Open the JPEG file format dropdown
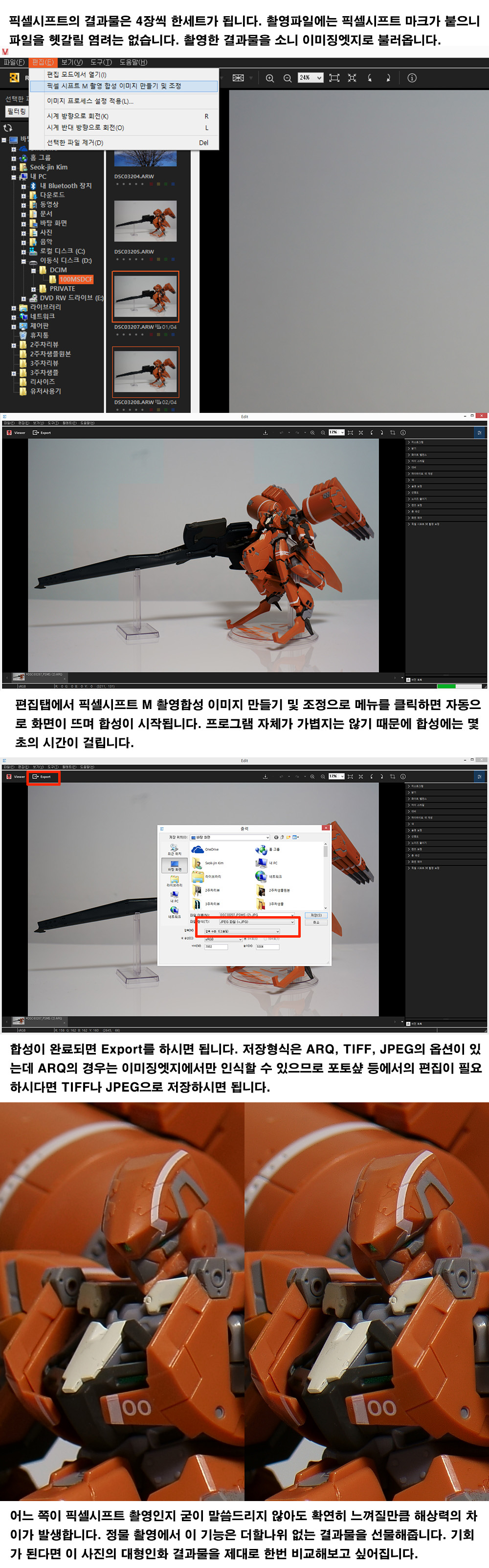 pyautogui.click(x=292, y=922)
